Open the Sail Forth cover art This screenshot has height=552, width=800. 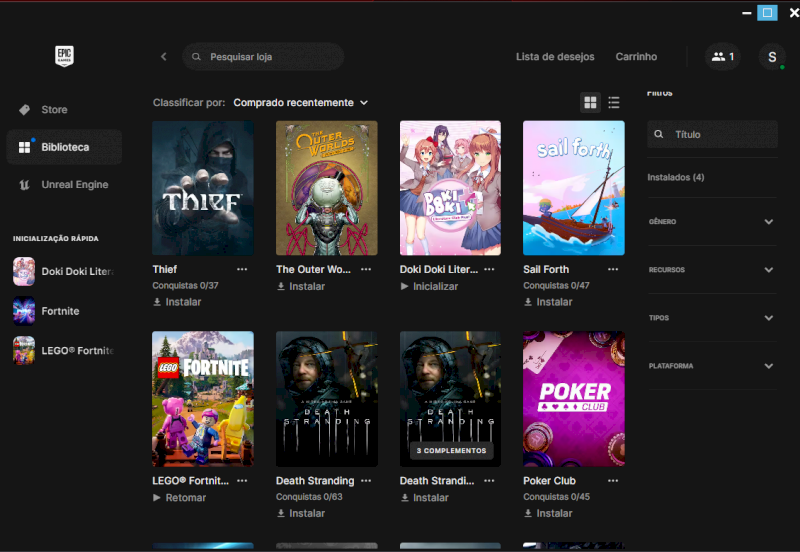(573, 188)
